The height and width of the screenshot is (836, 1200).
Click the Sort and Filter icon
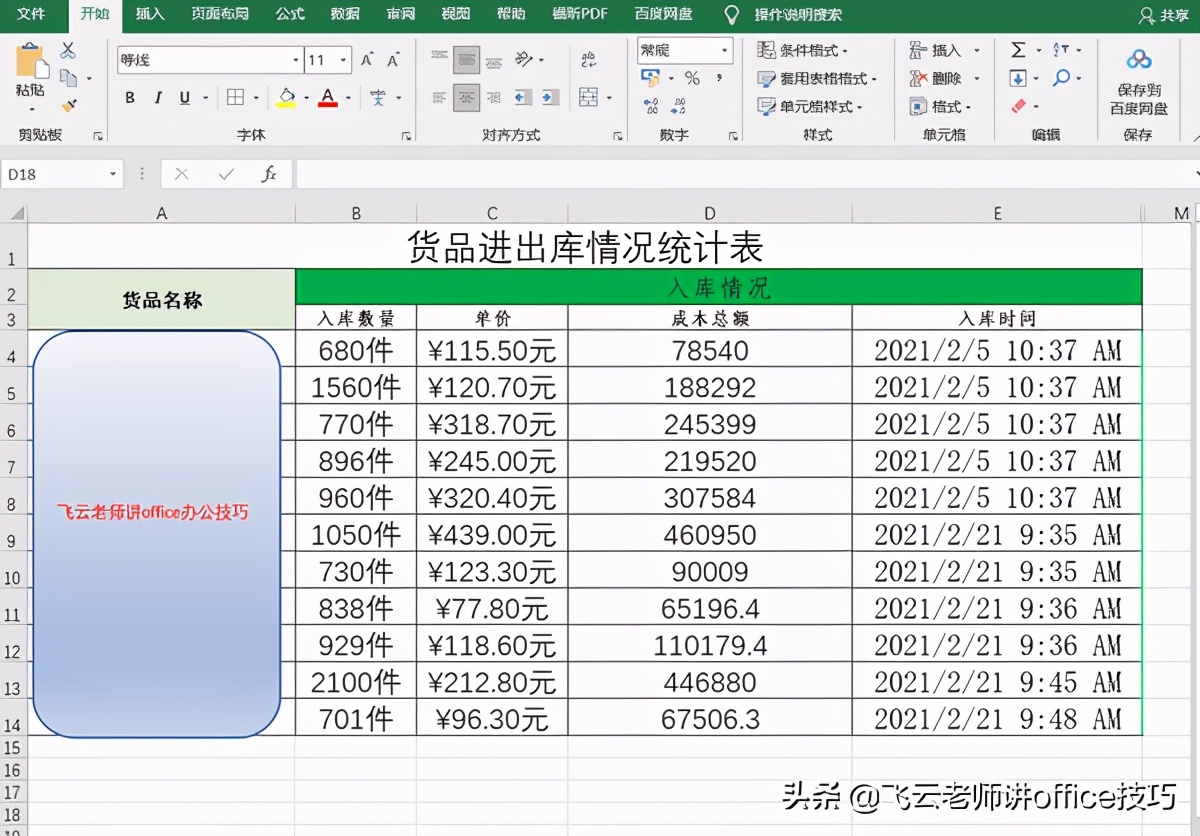[x=1060, y=50]
